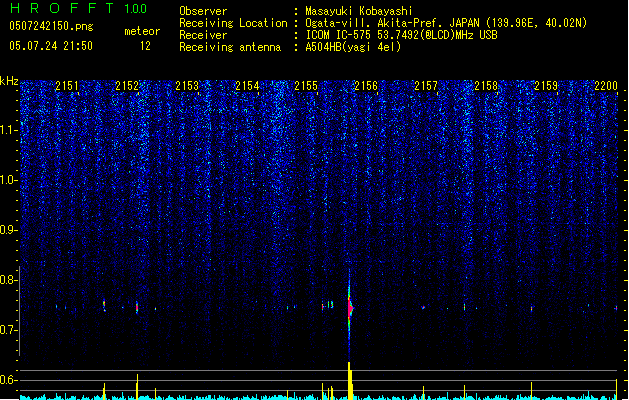Click the 1.1 kHz axis label

[x=8, y=130]
